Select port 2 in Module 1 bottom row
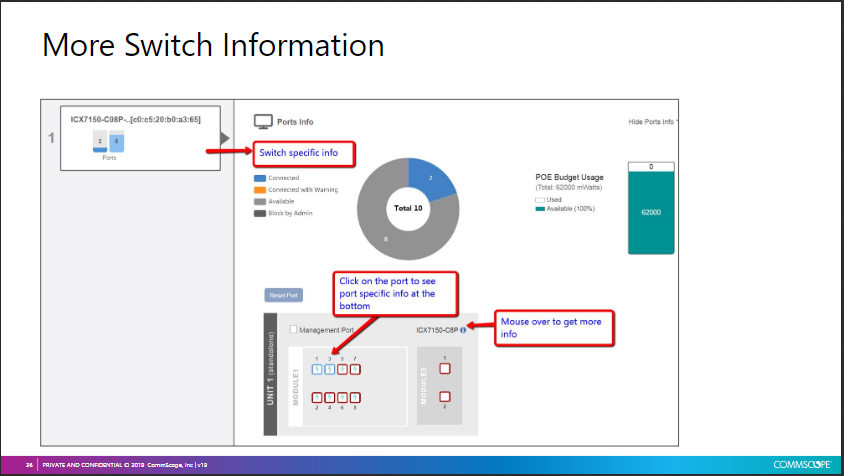Viewport: 844px width, 476px height. tap(317, 397)
